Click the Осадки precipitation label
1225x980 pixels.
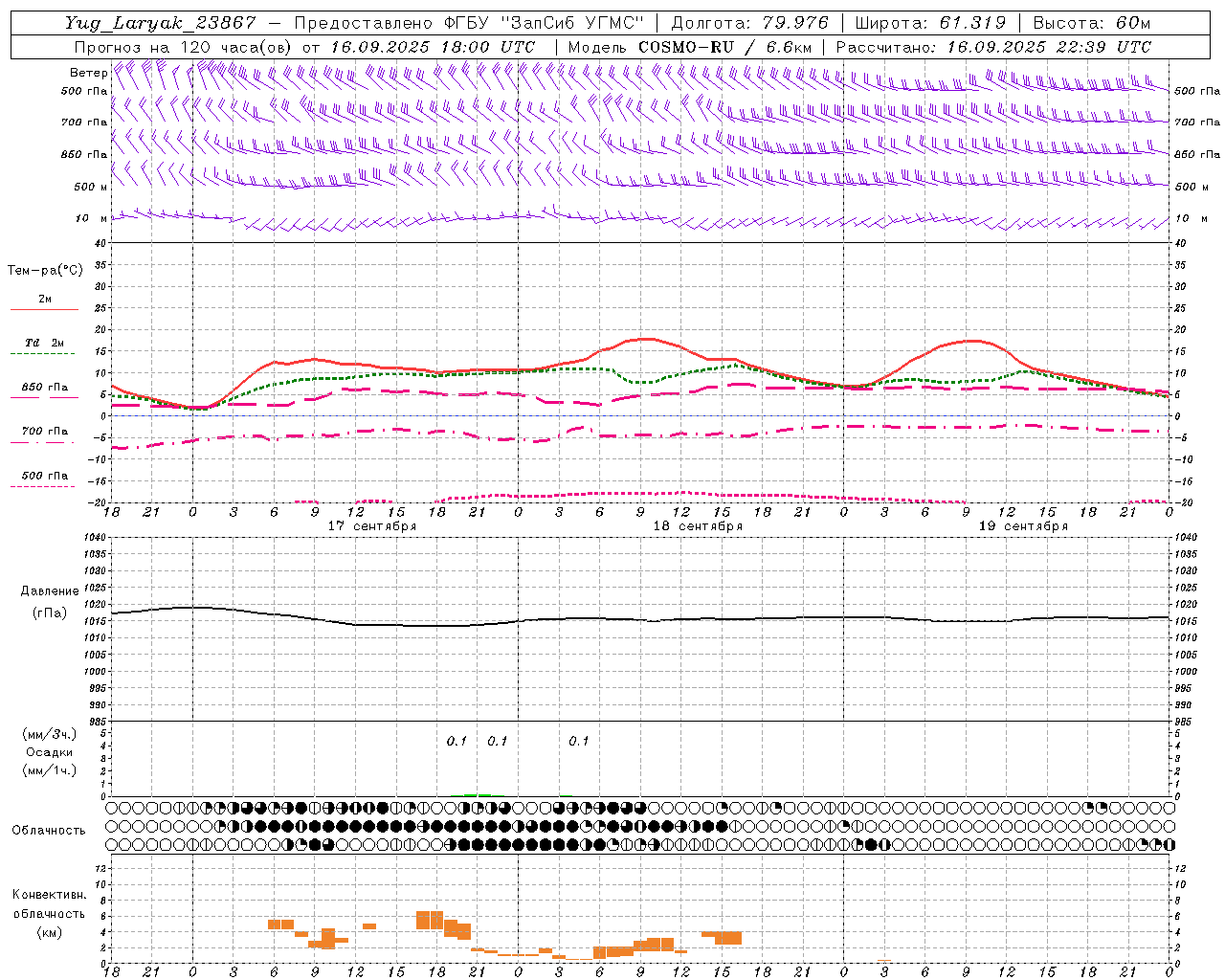[x=50, y=752]
